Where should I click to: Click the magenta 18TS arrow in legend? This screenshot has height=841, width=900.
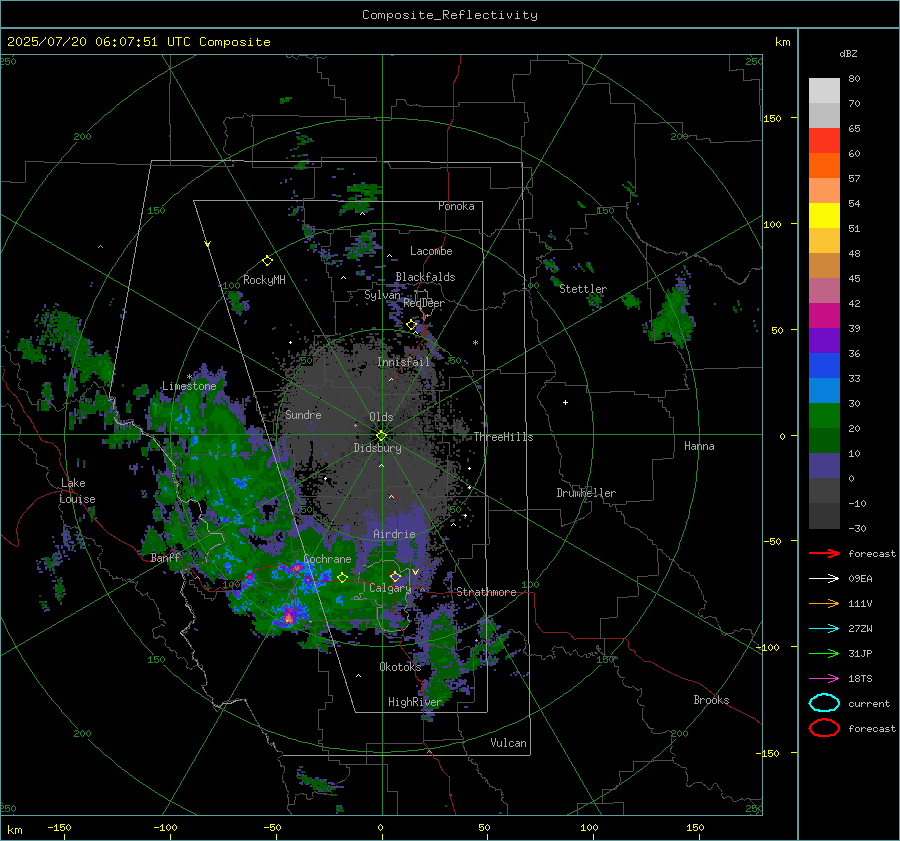coord(824,679)
